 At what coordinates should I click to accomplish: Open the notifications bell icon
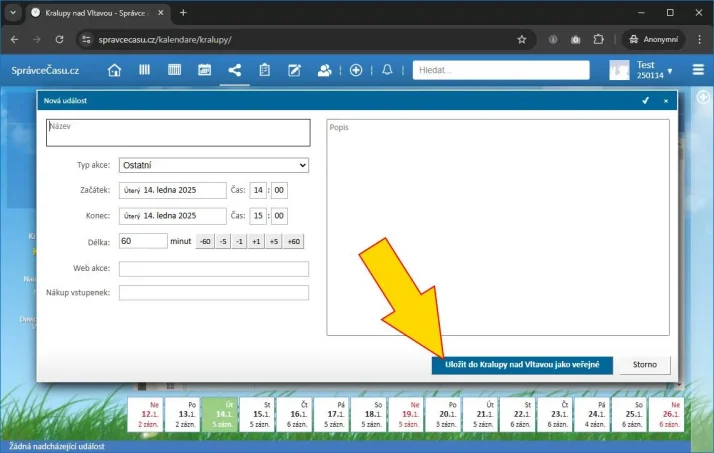[x=387, y=70]
